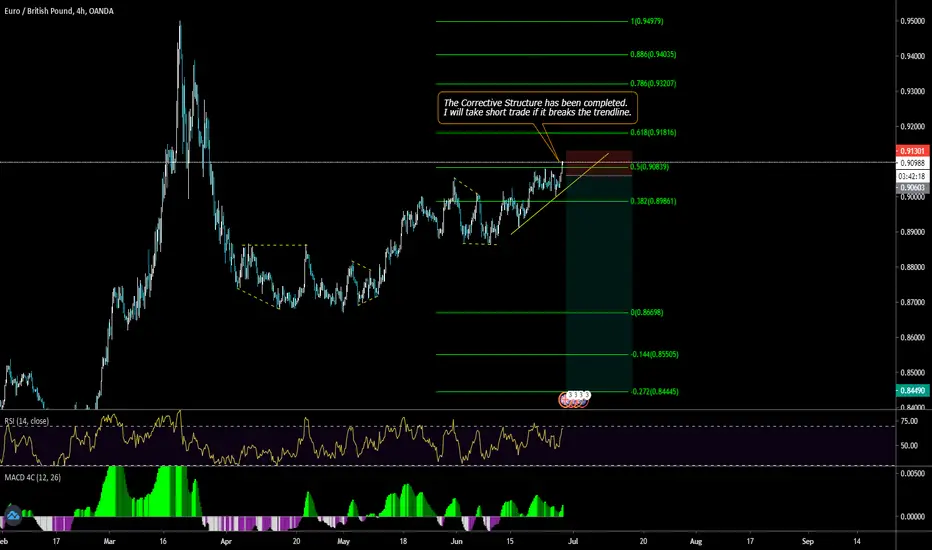Screen dimensions: 932x550
Task: Click the Sep label on time axis
Action: pos(807,541)
